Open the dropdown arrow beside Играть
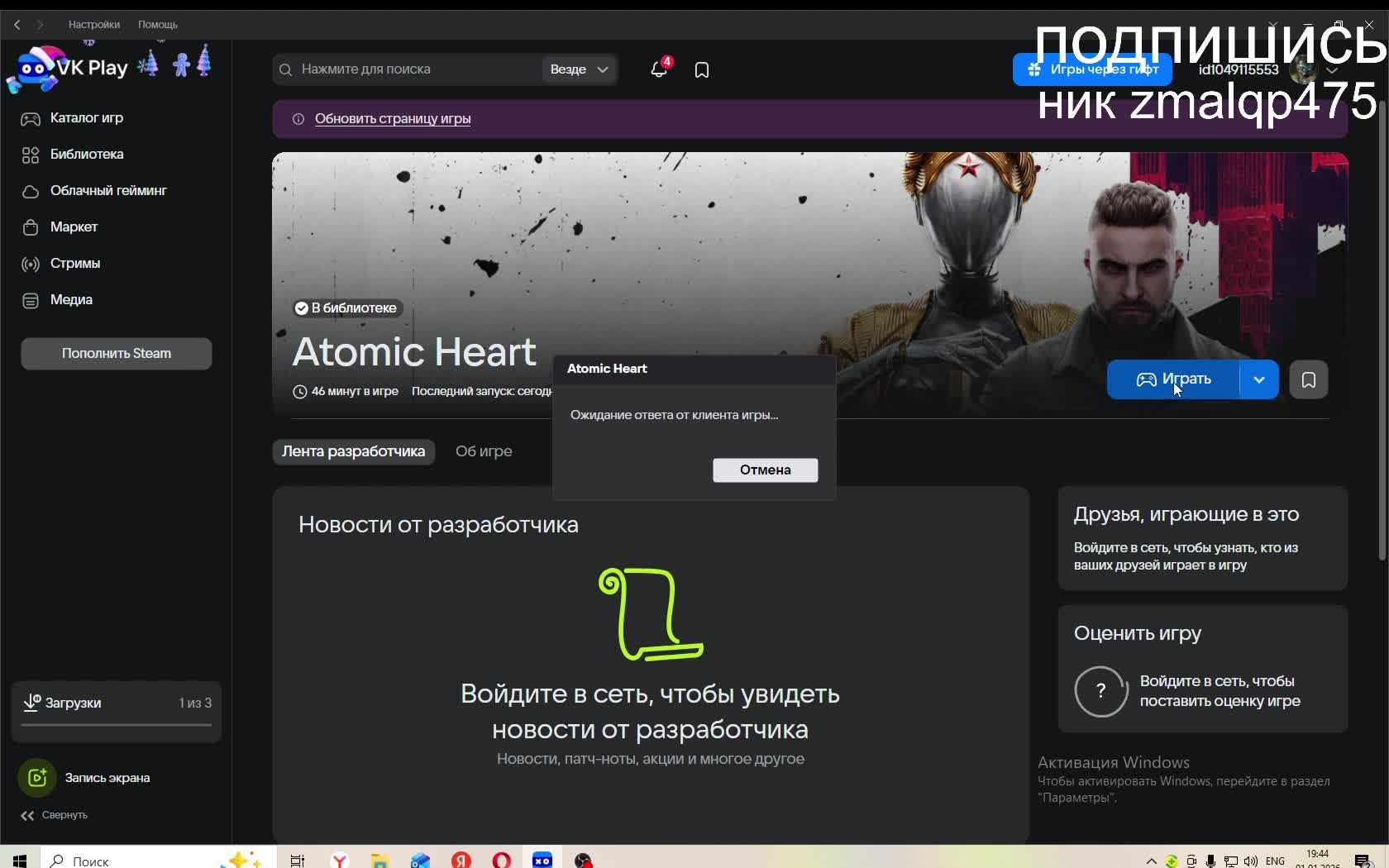The image size is (1389, 868). 1259,379
